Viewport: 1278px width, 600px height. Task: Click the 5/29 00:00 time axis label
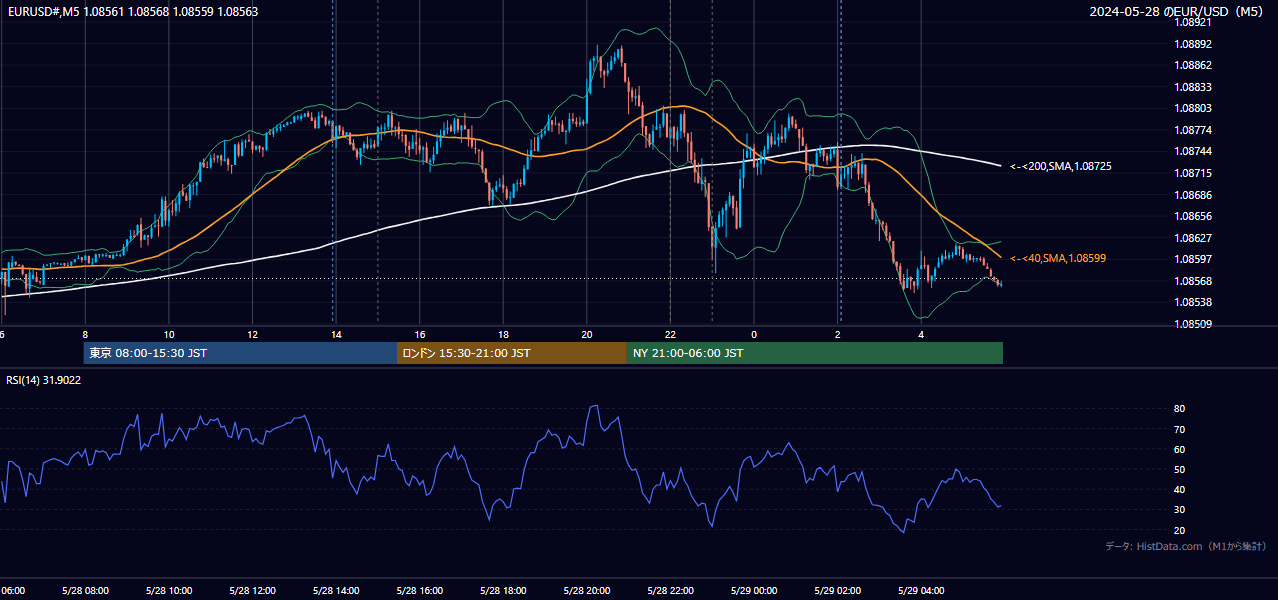753,591
